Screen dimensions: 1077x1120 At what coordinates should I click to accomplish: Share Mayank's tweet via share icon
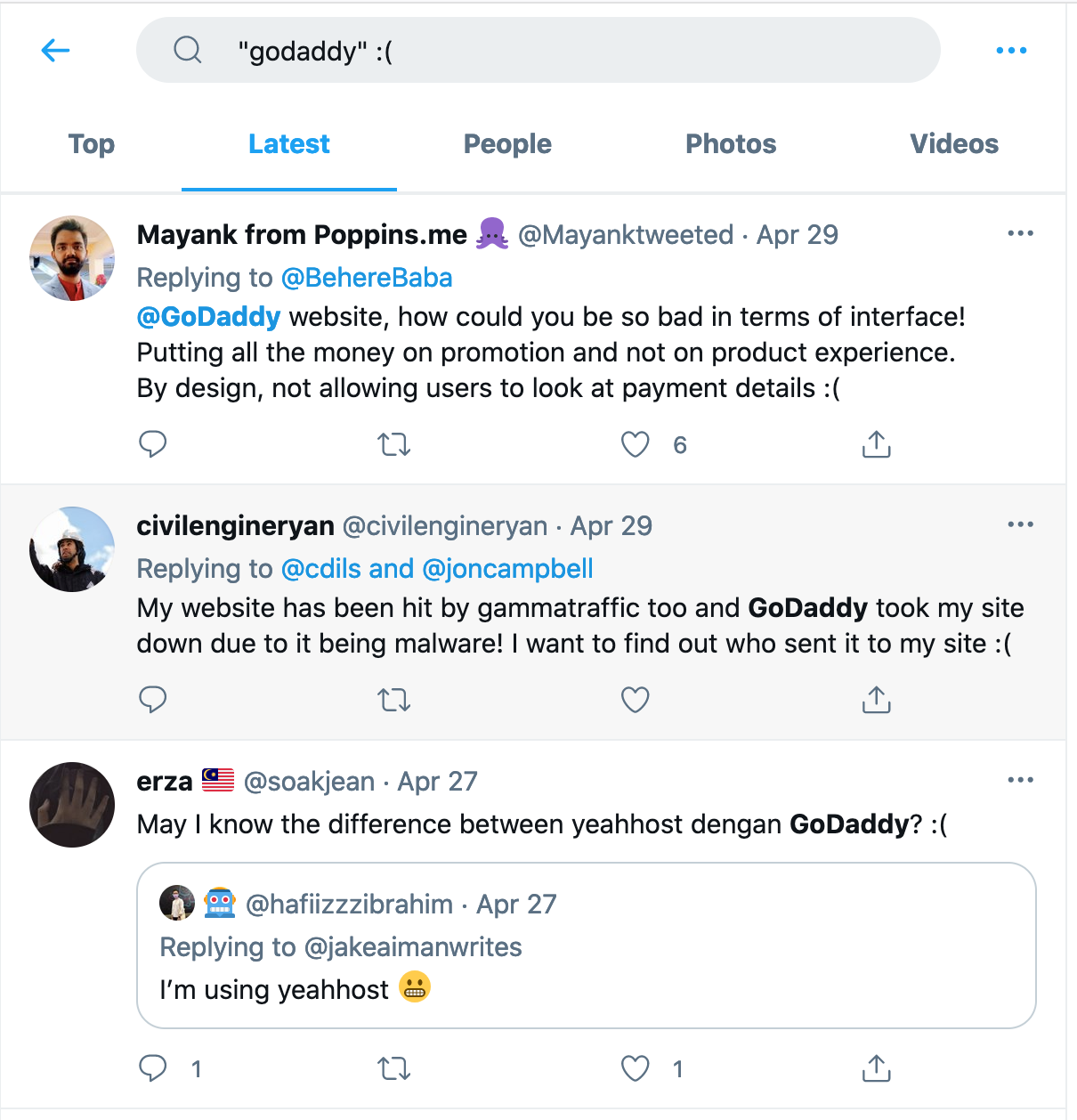[876, 444]
